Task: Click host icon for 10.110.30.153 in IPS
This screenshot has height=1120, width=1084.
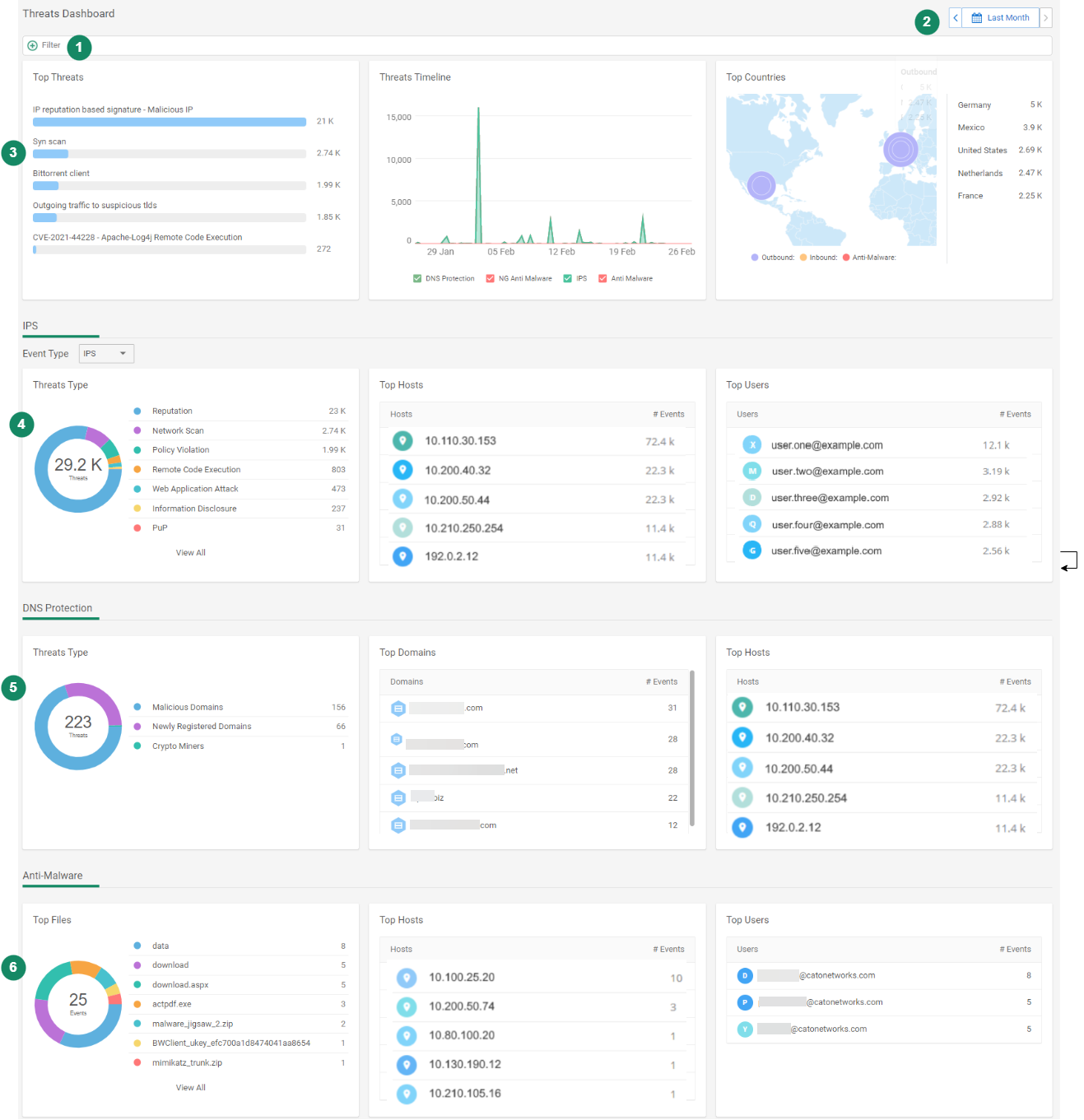Action: [402, 441]
